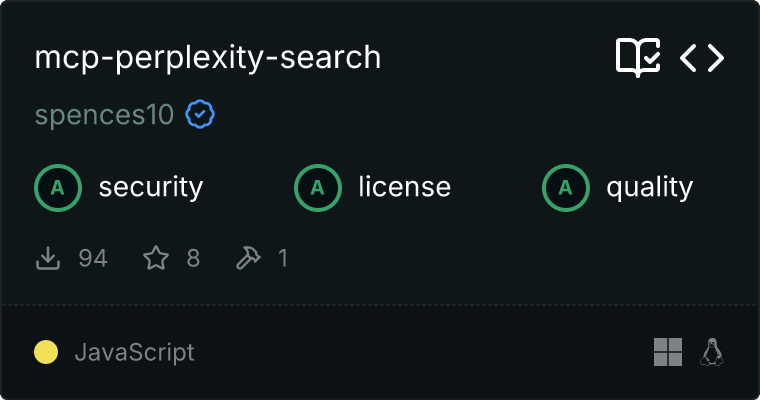Click the book with checkmark icon
The height and width of the screenshot is (400, 760).
tap(638, 58)
